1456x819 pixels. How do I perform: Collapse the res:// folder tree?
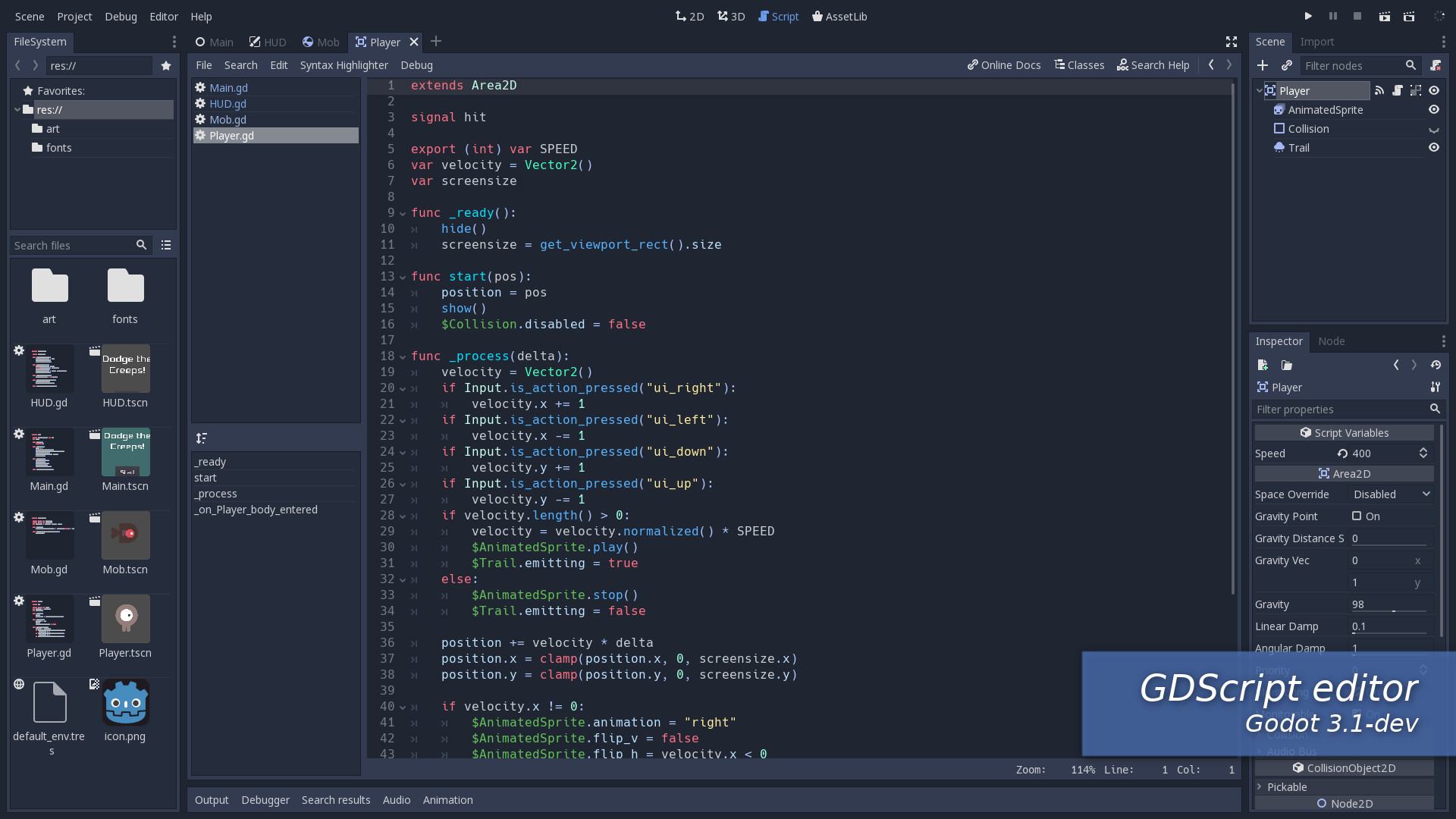[17, 110]
